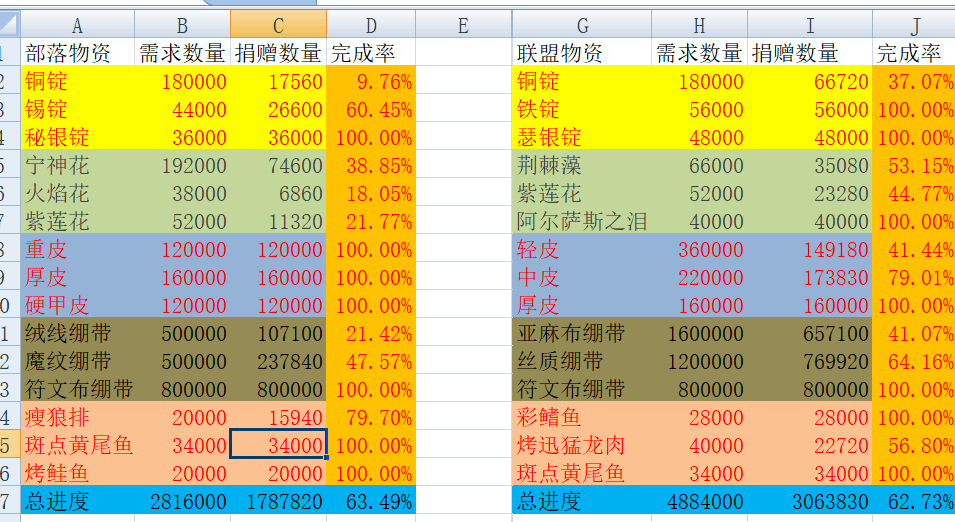Click the 亚麻布绷带 cell
Image resolution: width=955 pixels, height=522 pixels.
point(582,333)
